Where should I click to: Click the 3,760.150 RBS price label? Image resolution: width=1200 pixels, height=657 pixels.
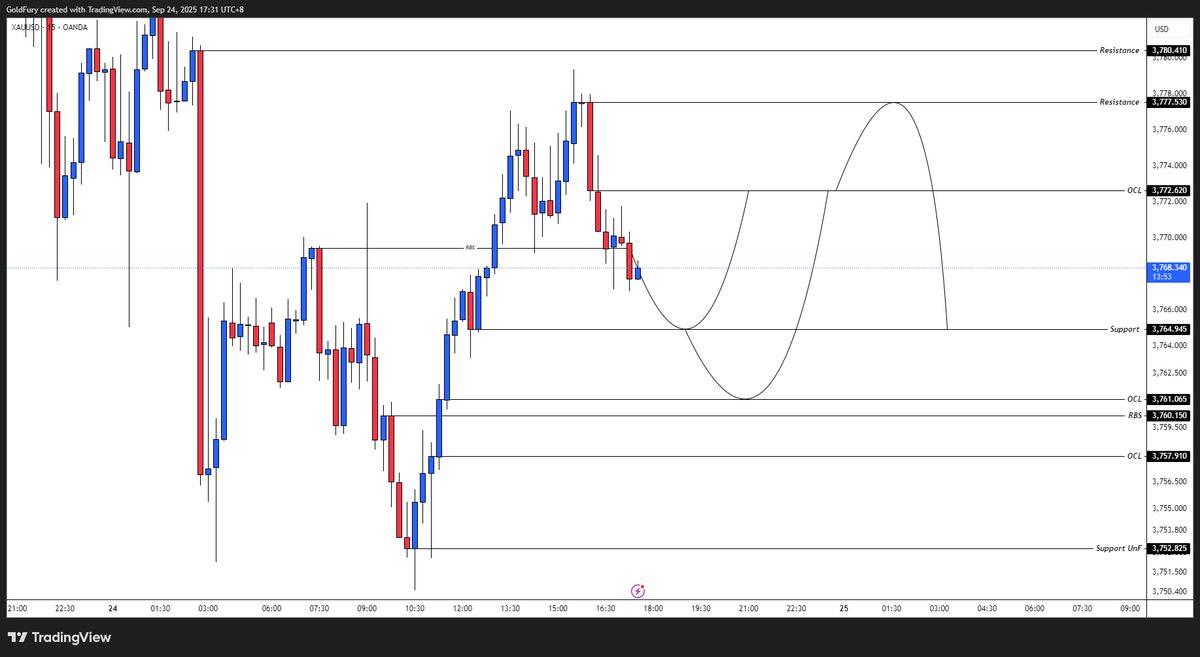tap(1168, 415)
